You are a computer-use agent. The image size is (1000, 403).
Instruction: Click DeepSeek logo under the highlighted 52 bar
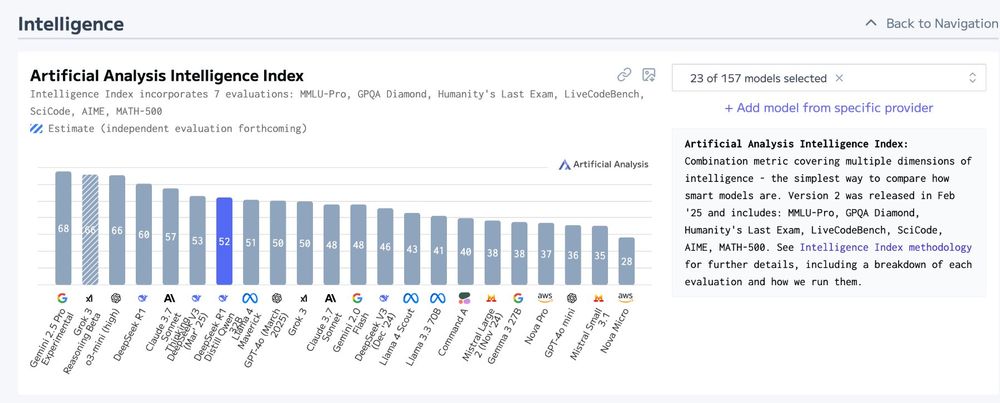click(223, 298)
